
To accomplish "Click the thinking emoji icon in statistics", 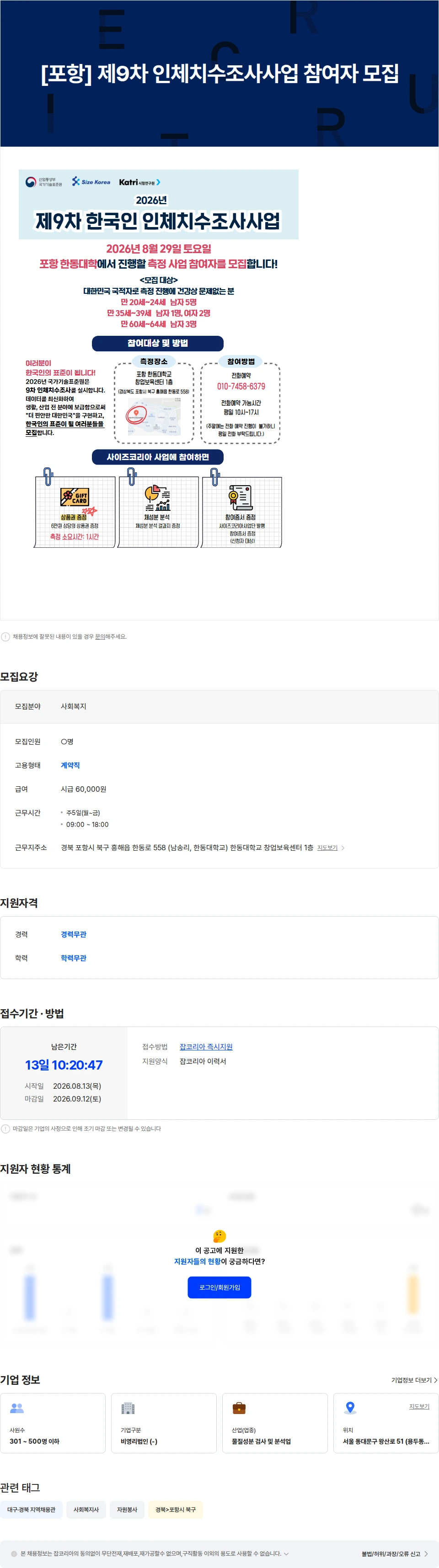I will tap(219, 1236).
